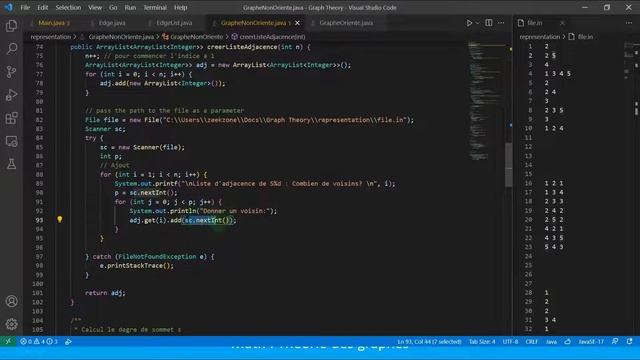
Task: Open the Edit menu
Action: pyautogui.click(x=42, y=7)
